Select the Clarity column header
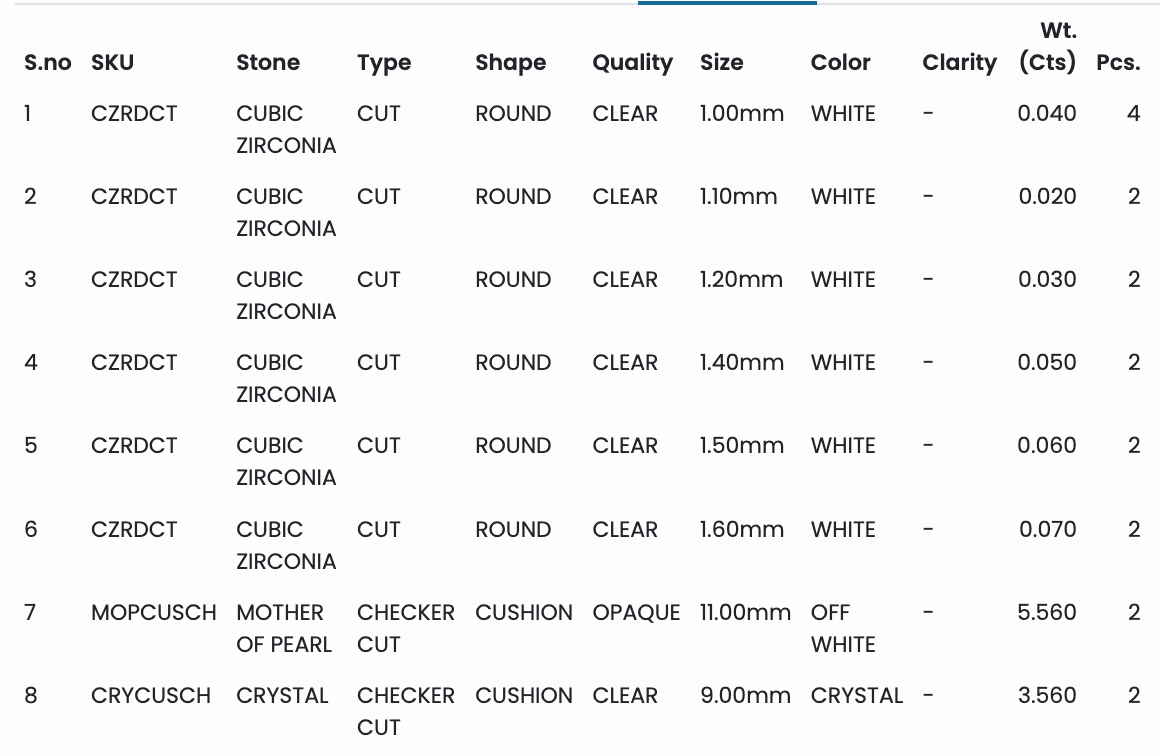Screen dimensions: 1160x756 coord(959,63)
